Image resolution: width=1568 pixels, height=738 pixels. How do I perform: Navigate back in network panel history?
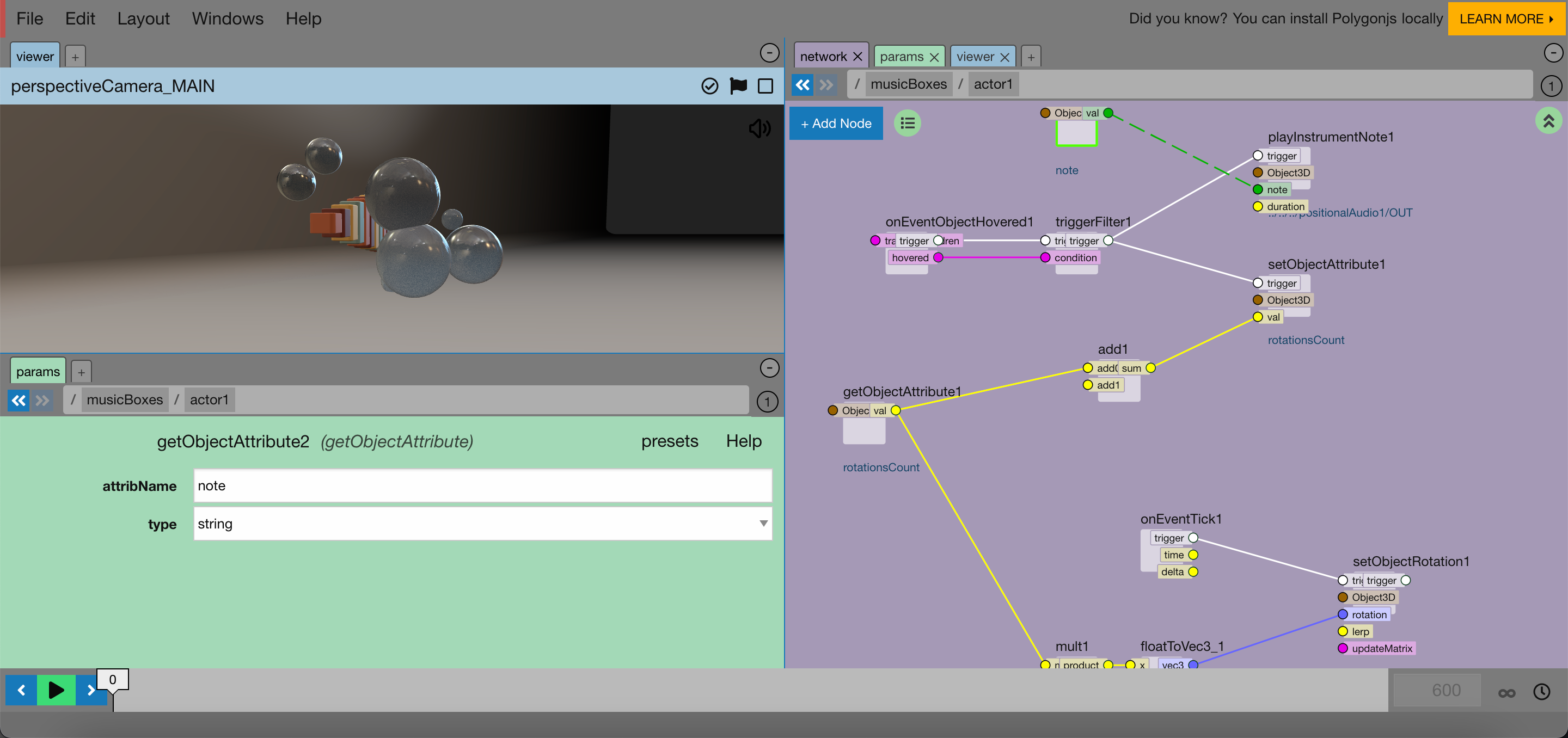click(x=803, y=84)
